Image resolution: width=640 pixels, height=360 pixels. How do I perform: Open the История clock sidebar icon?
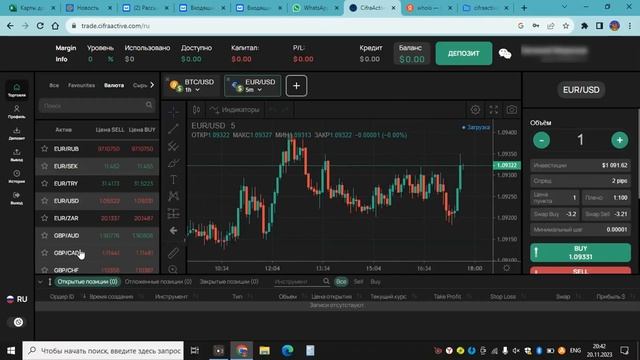tap(17, 176)
